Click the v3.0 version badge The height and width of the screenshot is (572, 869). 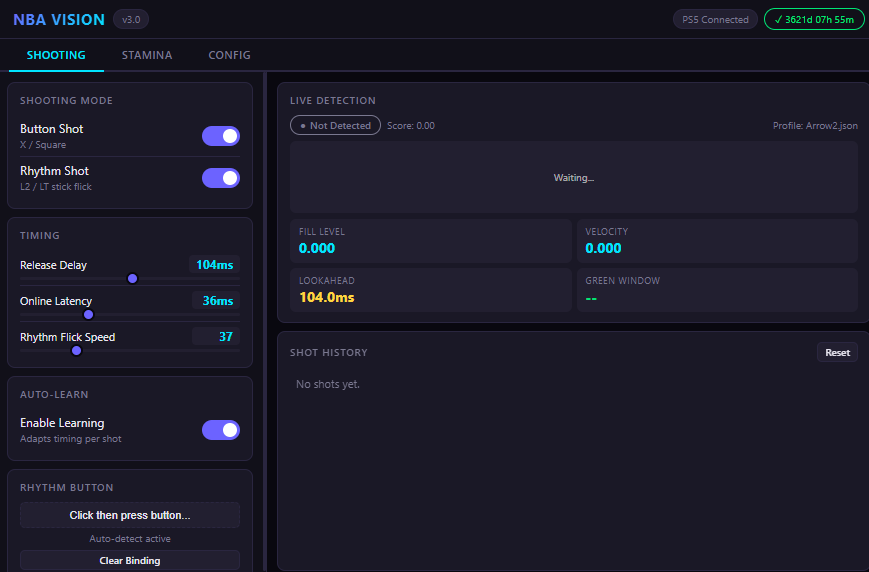131,19
